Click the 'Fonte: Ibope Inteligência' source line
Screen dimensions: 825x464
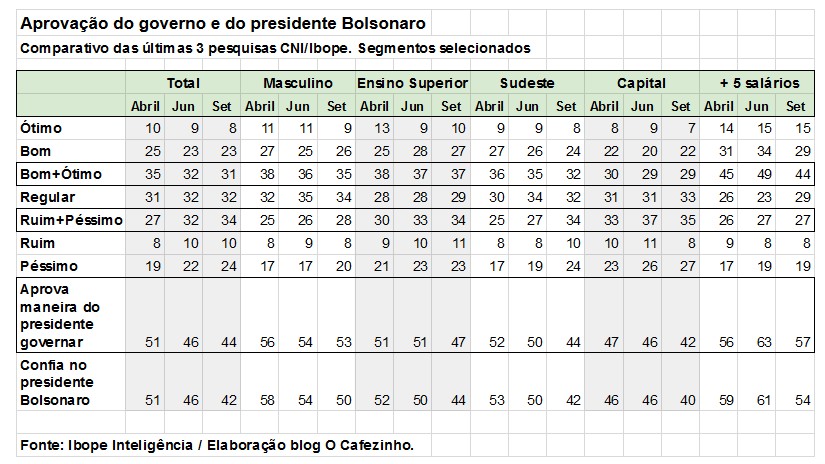tap(216, 444)
